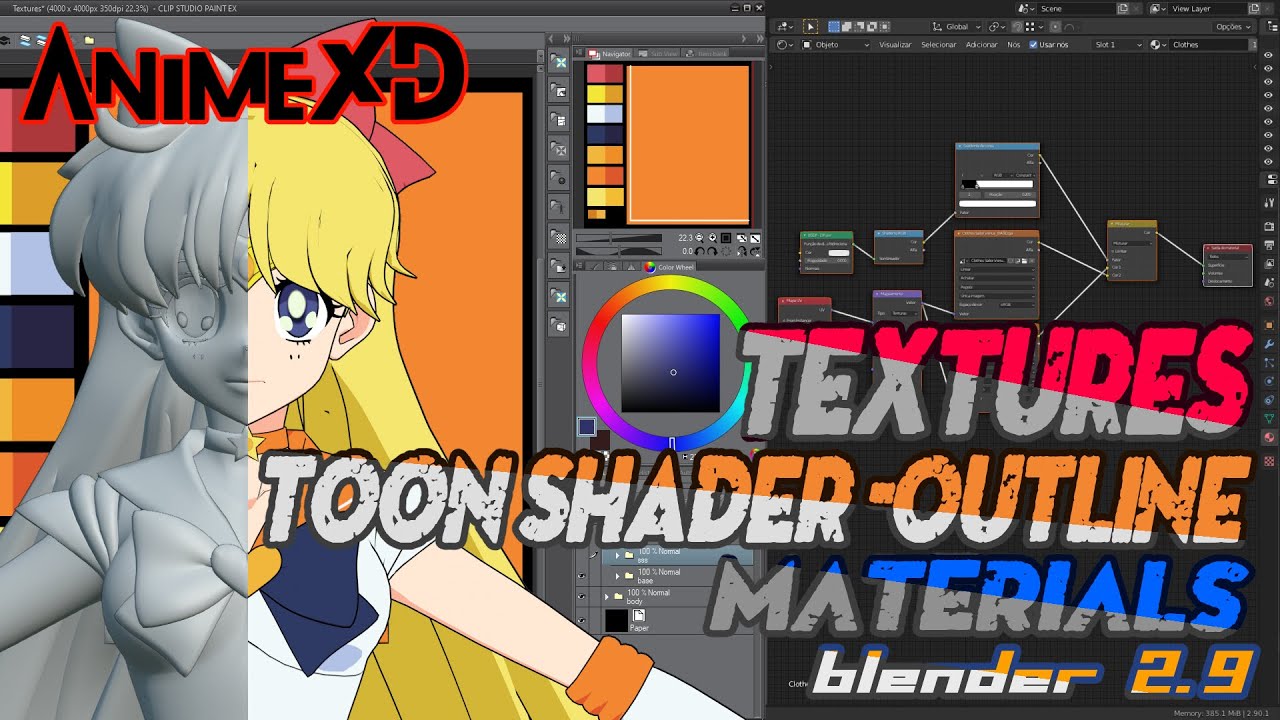1280x720 pixels.
Task: Click the Navigator rotate right icon
Action: pyautogui.click(x=712, y=251)
